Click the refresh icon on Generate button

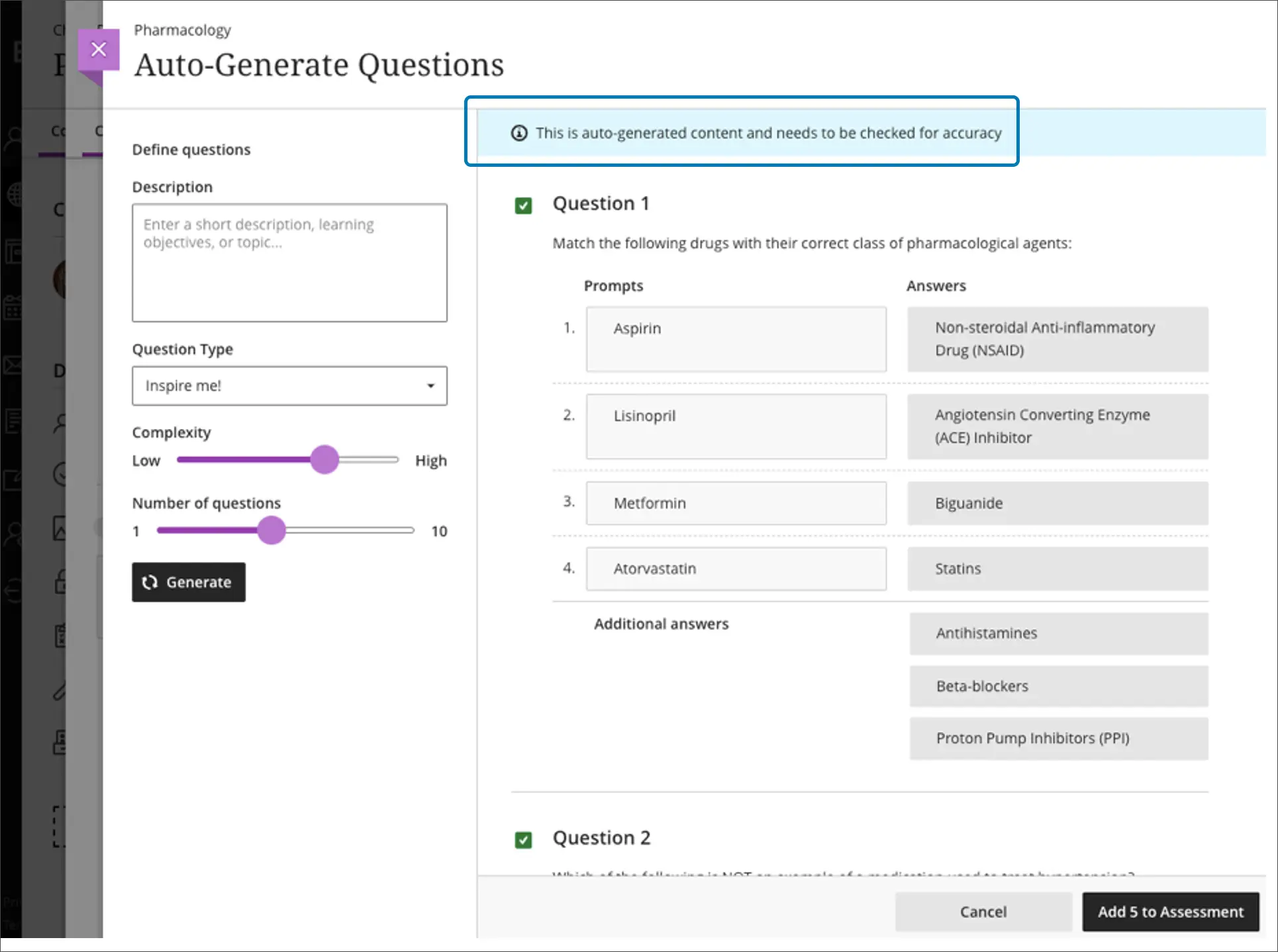coord(150,582)
